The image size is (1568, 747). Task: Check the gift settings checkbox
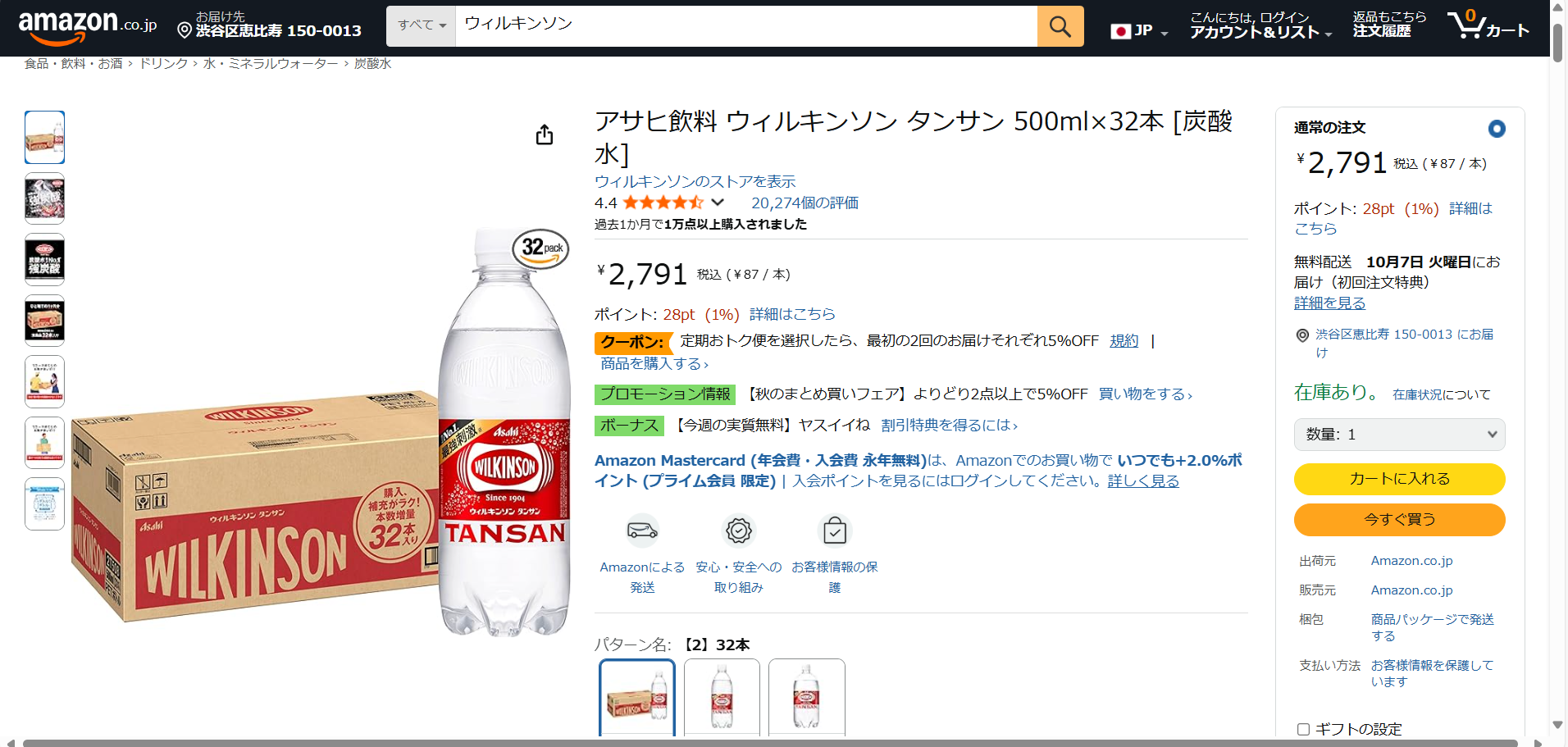pos(1303,729)
